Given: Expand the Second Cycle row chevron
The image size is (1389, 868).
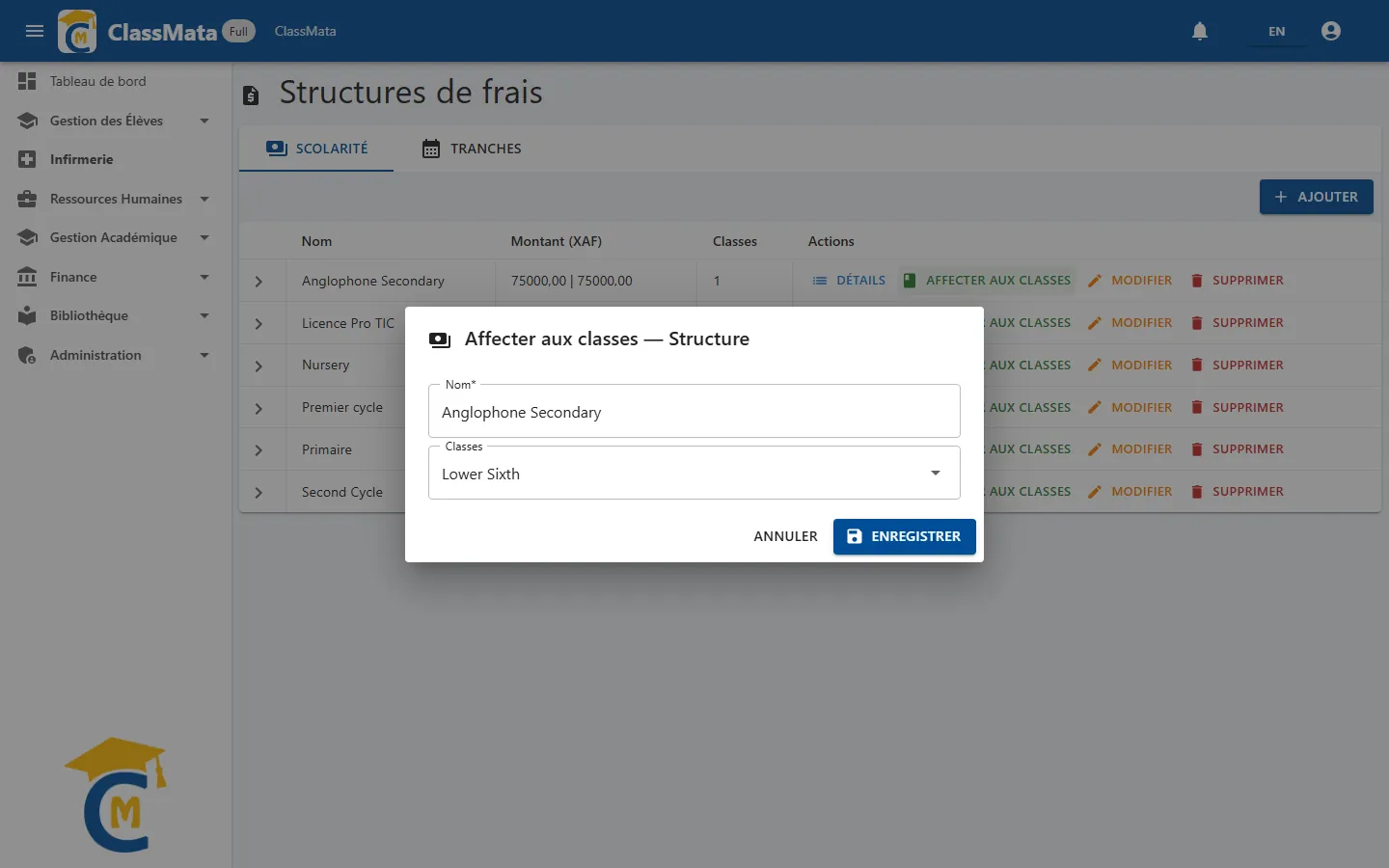Looking at the screenshot, I should 259,493.
